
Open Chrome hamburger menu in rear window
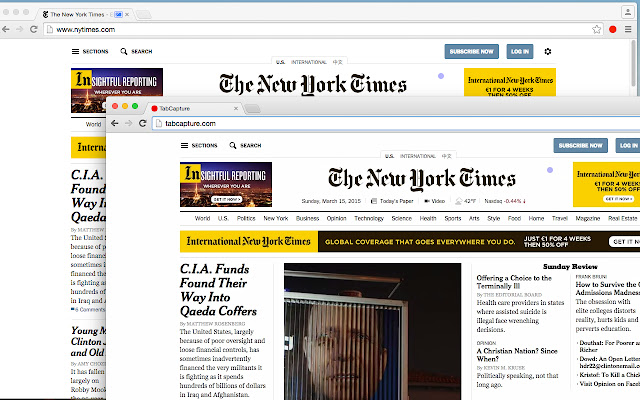coord(628,29)
